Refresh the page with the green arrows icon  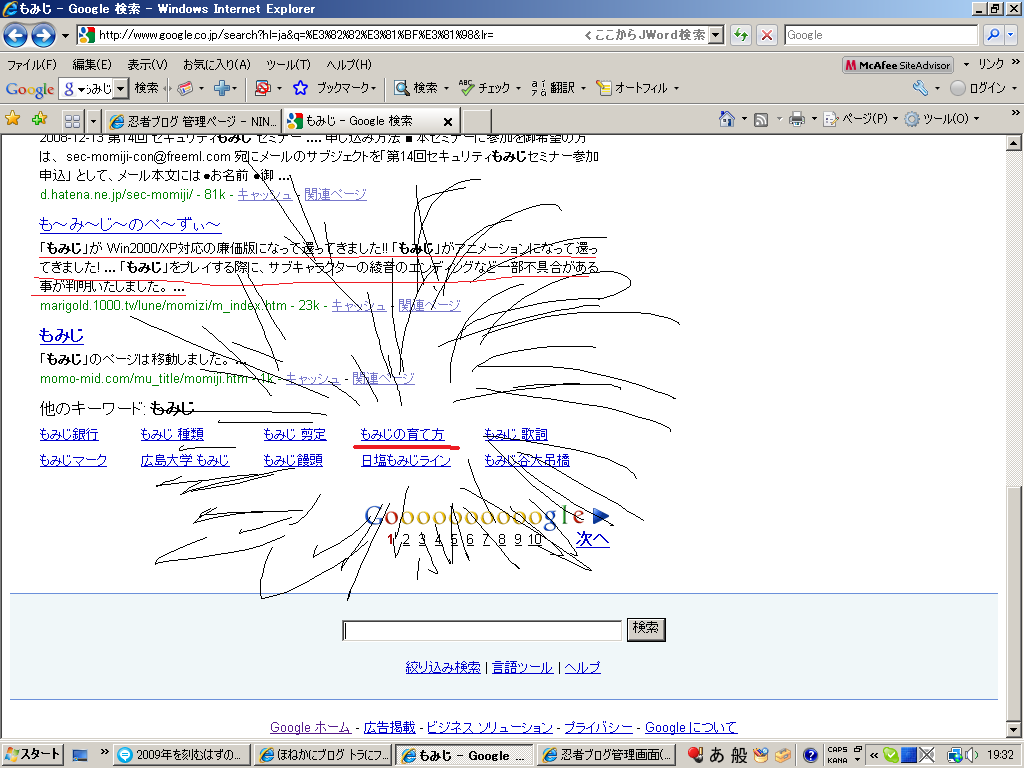pos(741,35)
